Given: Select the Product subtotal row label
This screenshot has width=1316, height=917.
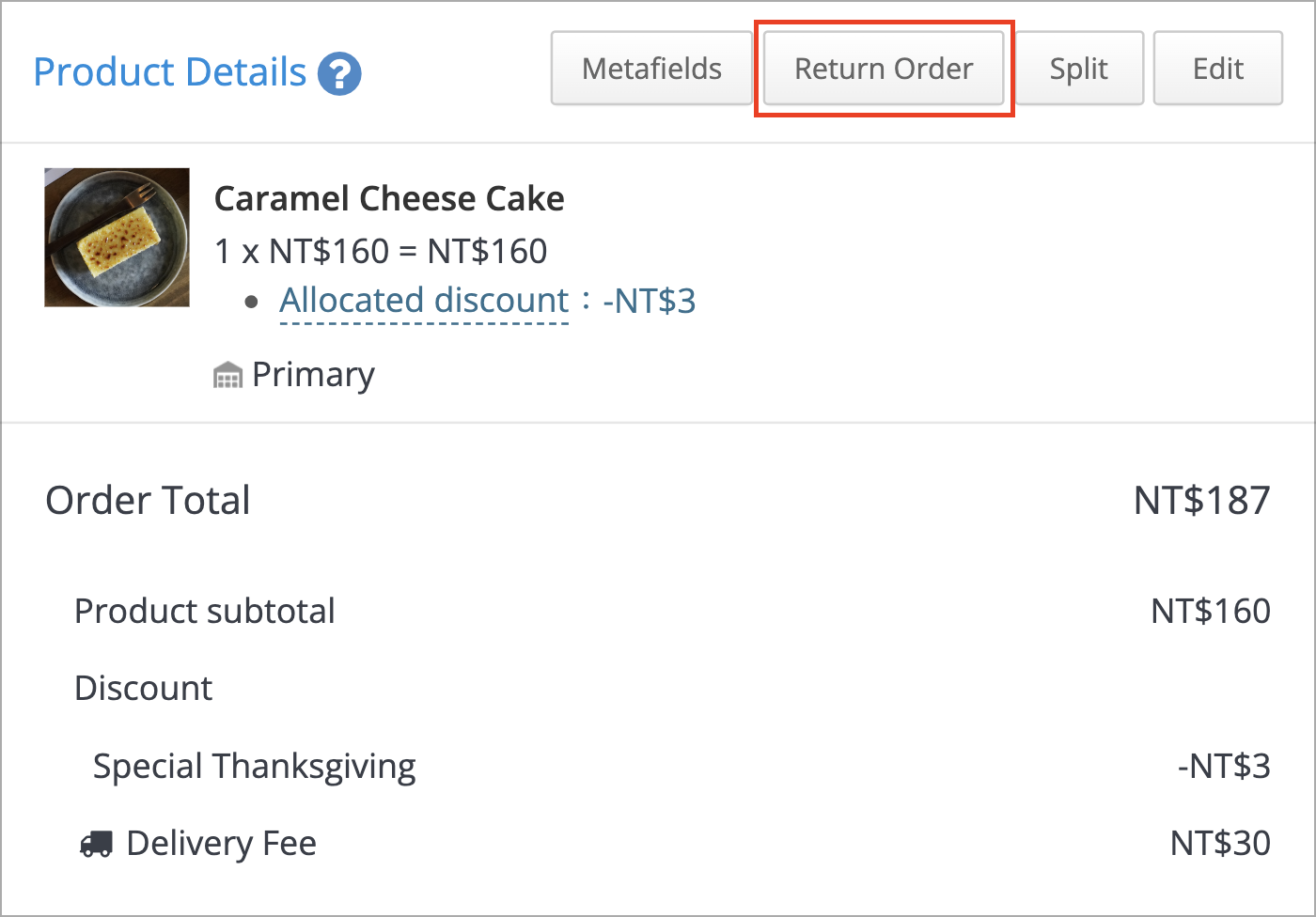Looking at the screenshot, I should click(x=205, y=611).
